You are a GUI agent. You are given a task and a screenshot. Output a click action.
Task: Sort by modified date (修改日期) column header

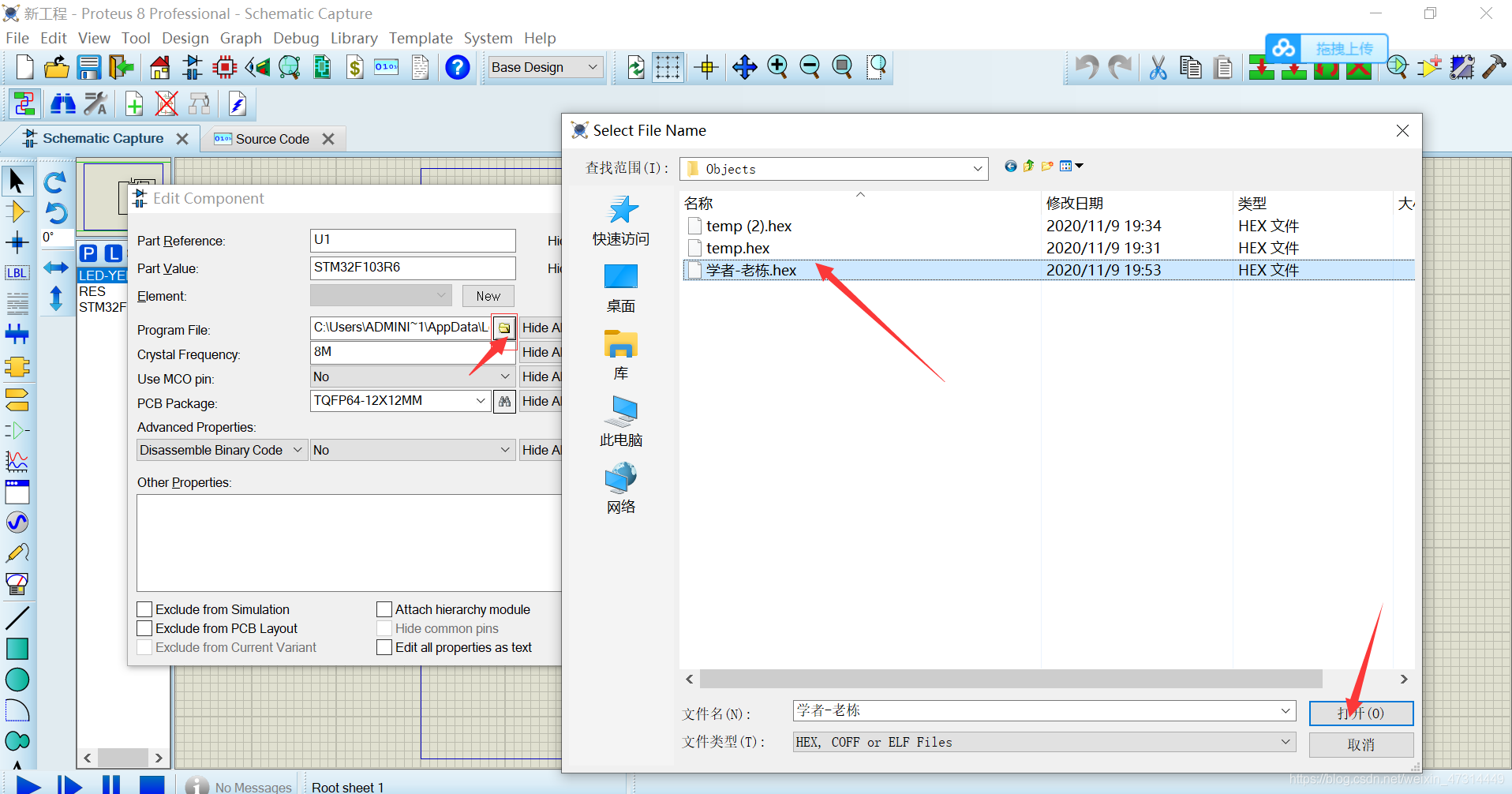[1074, 203]
